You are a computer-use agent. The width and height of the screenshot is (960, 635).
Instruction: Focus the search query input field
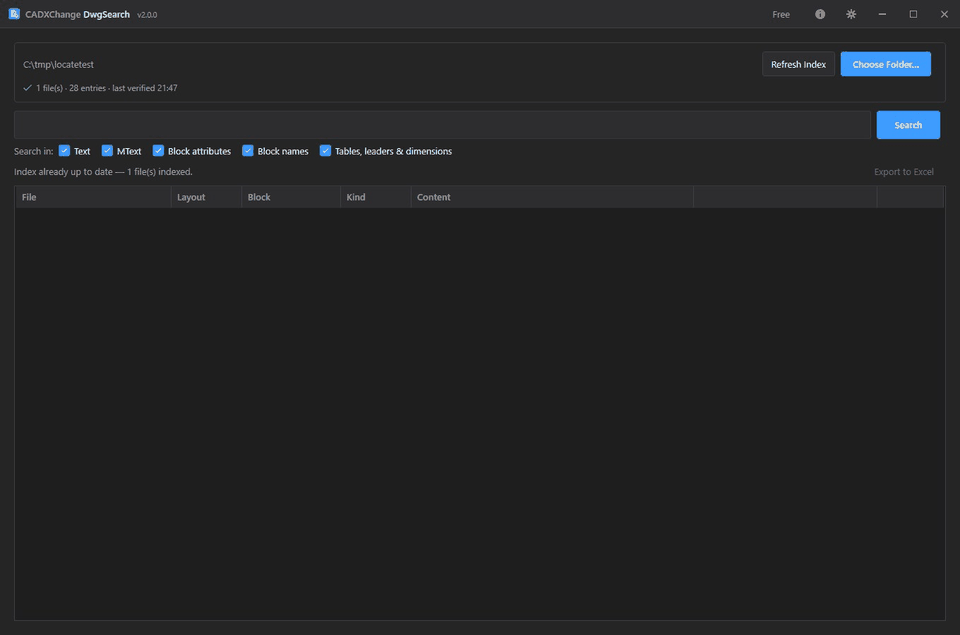[x=442, y=125]
